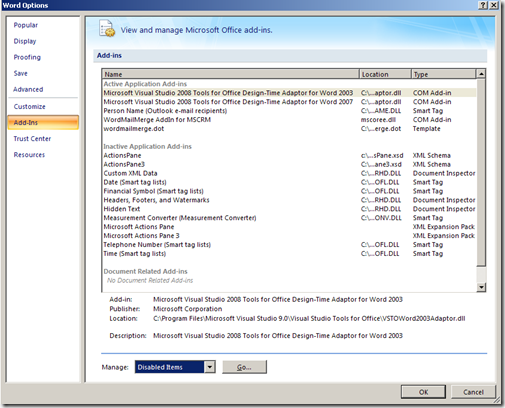The width and height of the screenshot is (505, 408).
Task: Select the Design-Time Adaptor for Word 2003 row
Action: (x=289, y=93)
